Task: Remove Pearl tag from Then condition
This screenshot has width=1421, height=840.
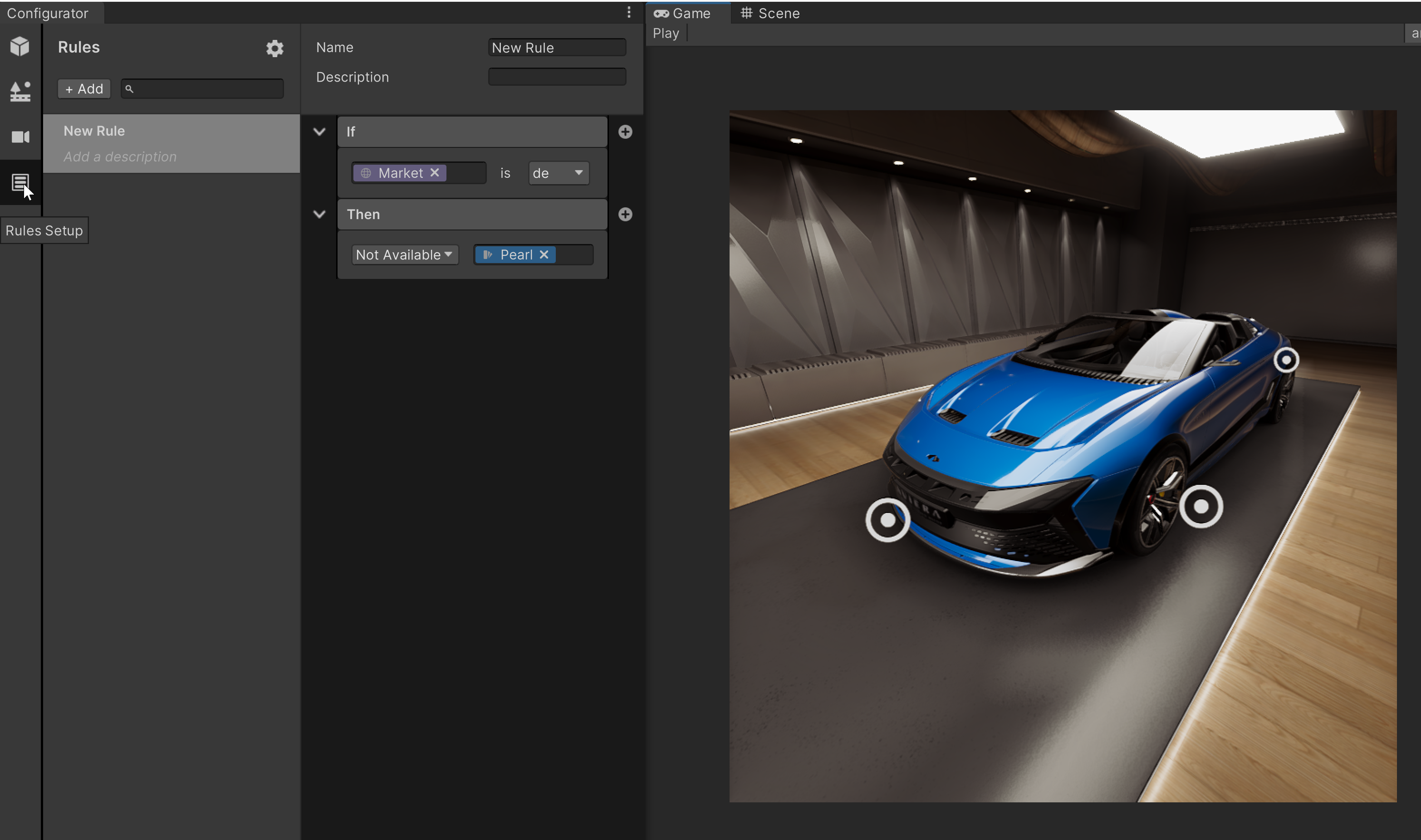Action: pos(545,254)
